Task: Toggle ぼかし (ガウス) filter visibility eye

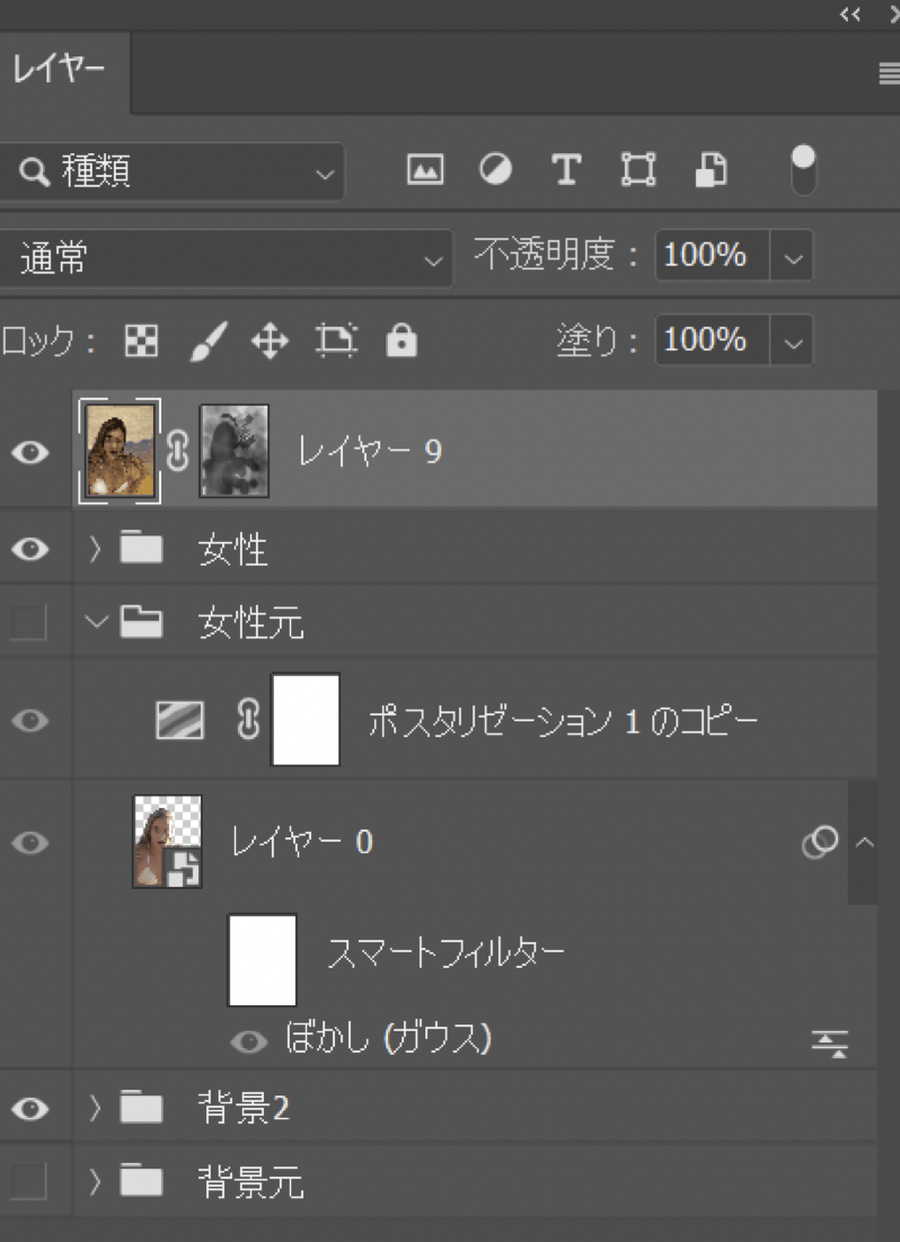Action: [x=249, y=1042]
